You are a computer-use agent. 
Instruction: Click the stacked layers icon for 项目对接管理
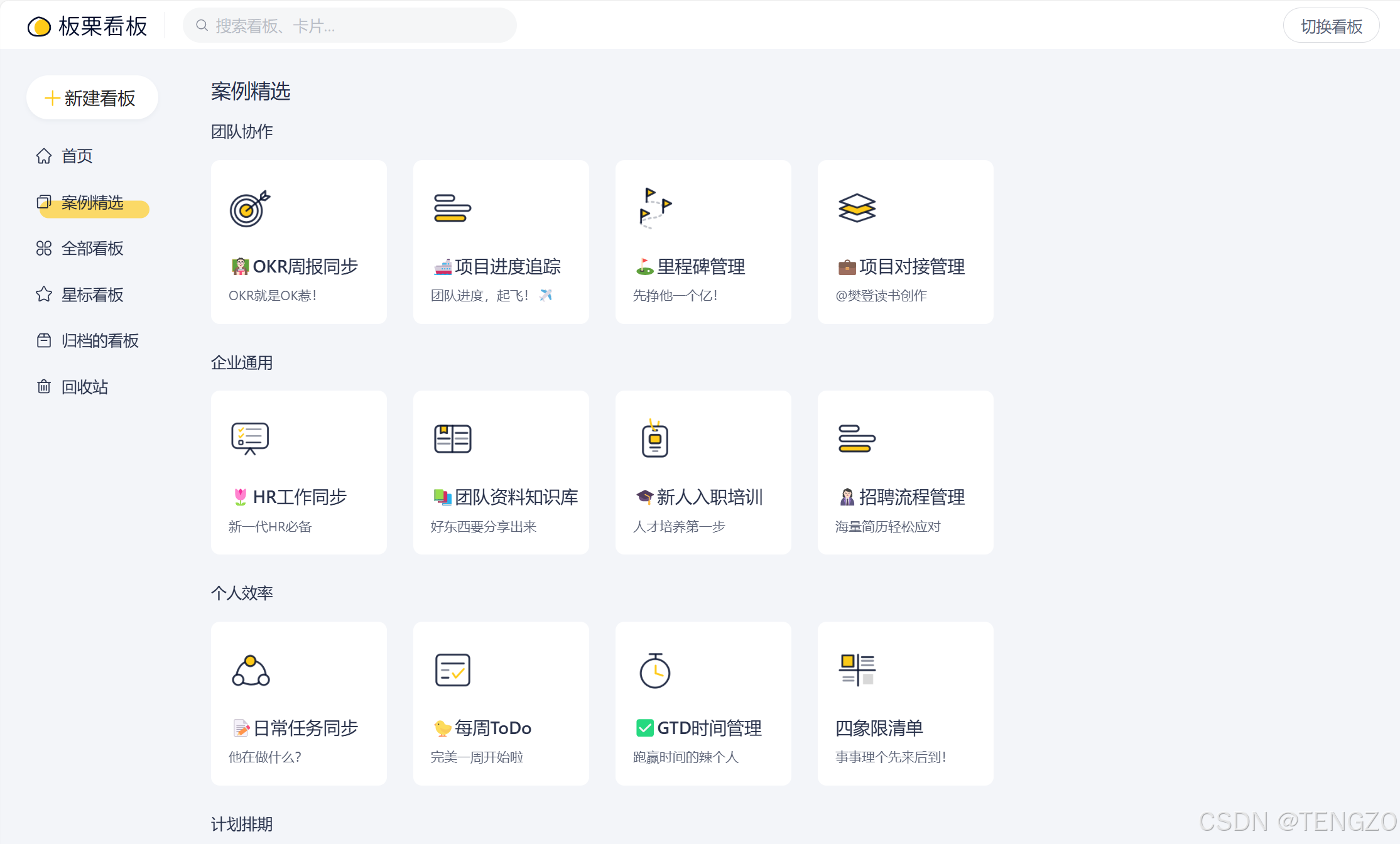pos(857,208)
